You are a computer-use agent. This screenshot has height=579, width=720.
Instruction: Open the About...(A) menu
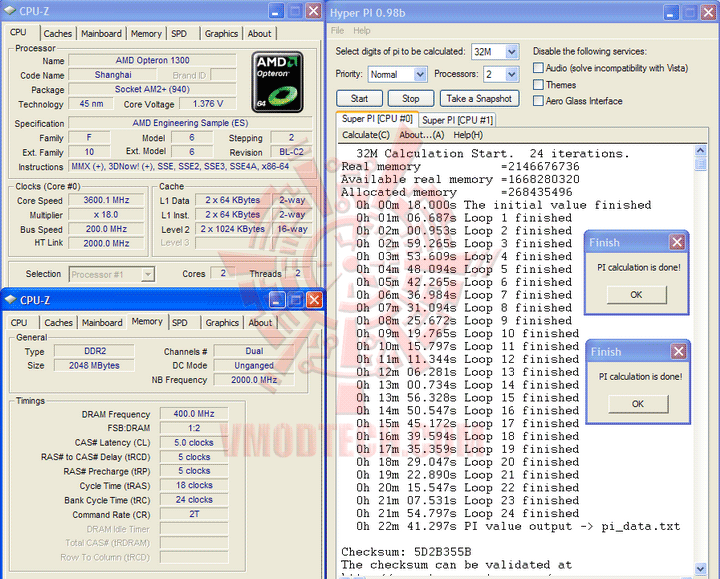tap(422, 135)
